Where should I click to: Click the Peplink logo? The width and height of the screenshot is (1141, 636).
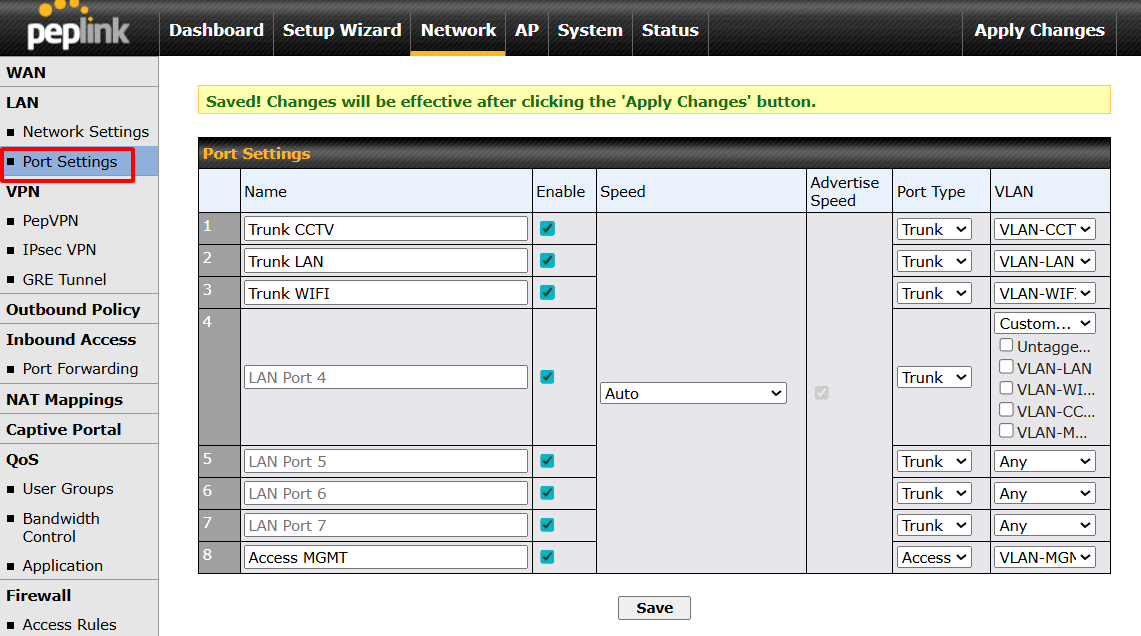click(78, 28)
